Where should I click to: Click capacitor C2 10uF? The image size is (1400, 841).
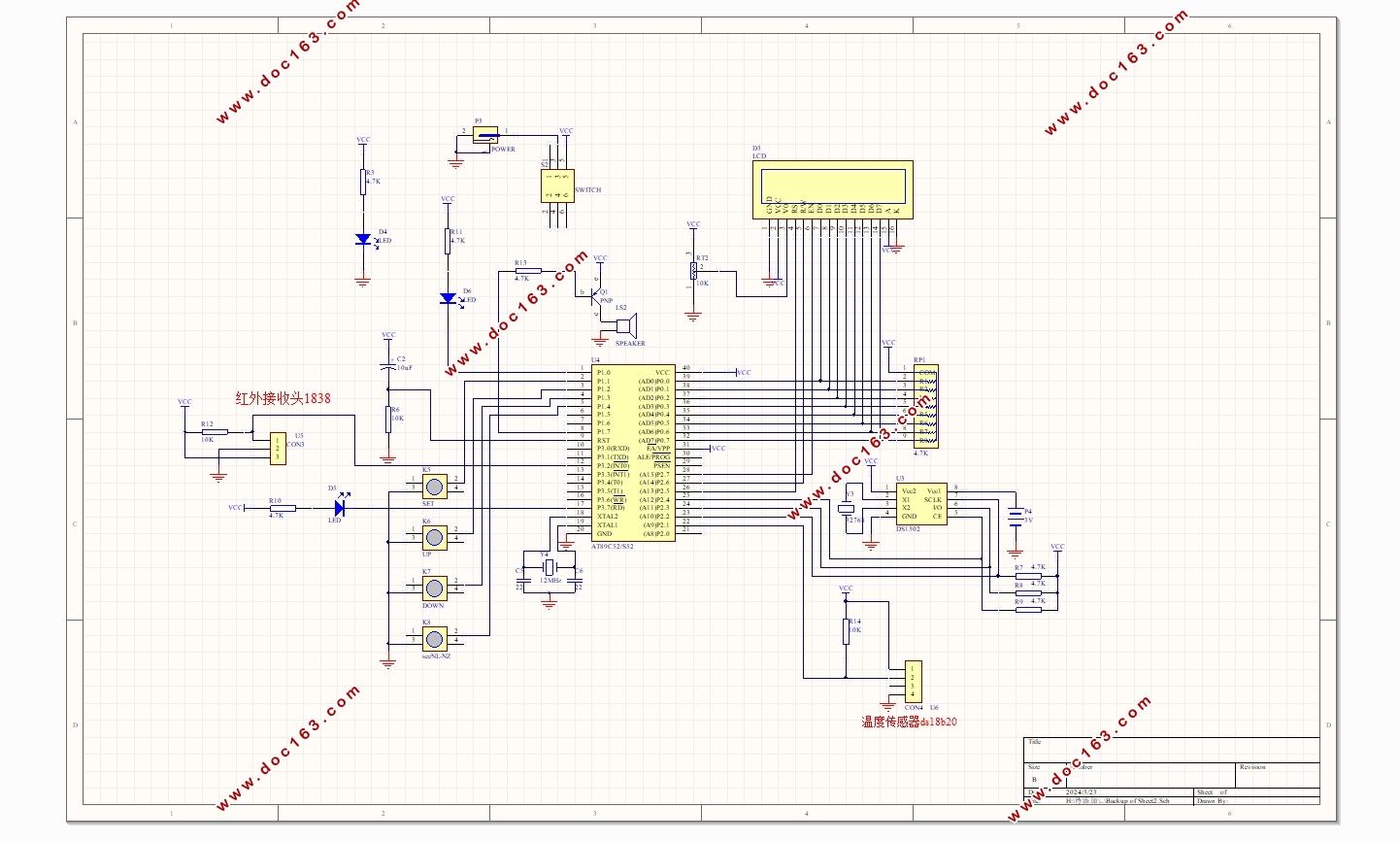(x=388, y=366)
